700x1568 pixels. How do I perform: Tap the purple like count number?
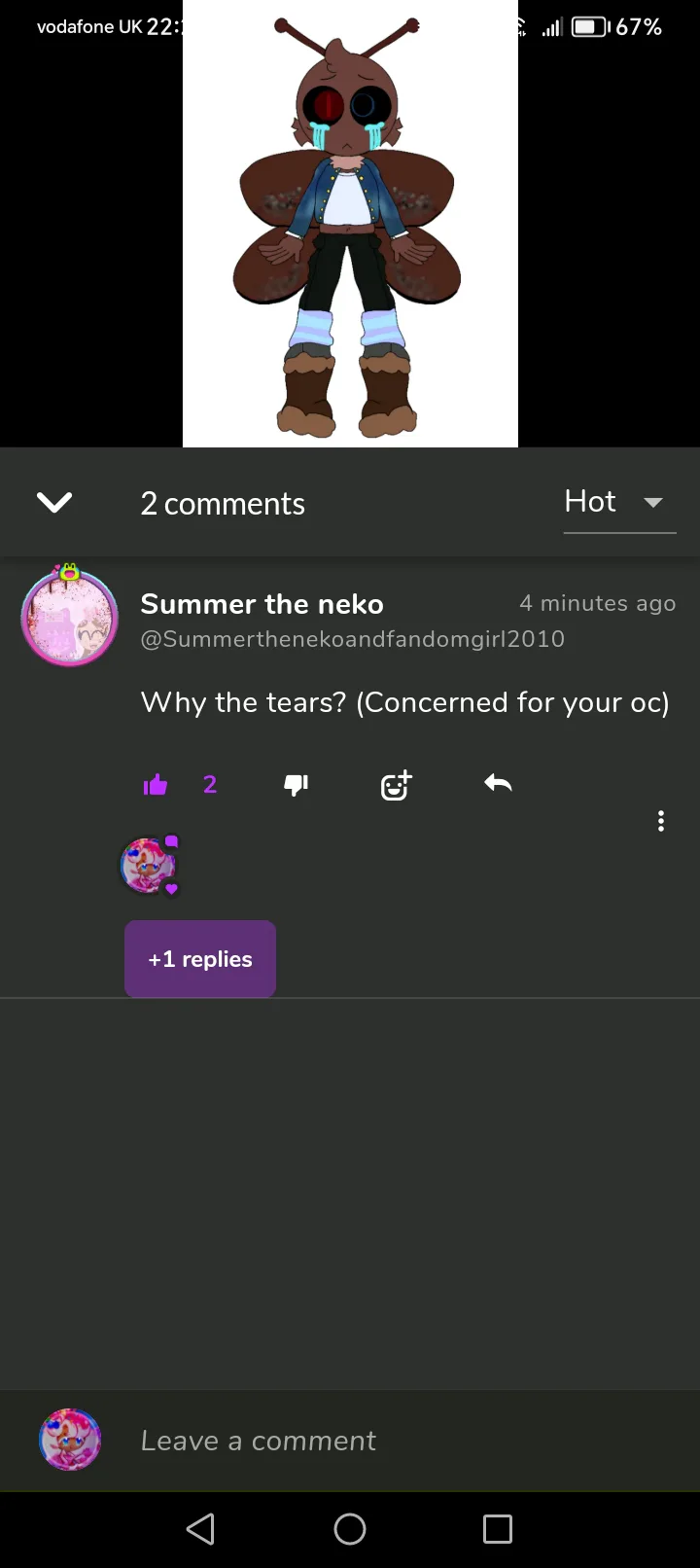click(x=210, y=785)
